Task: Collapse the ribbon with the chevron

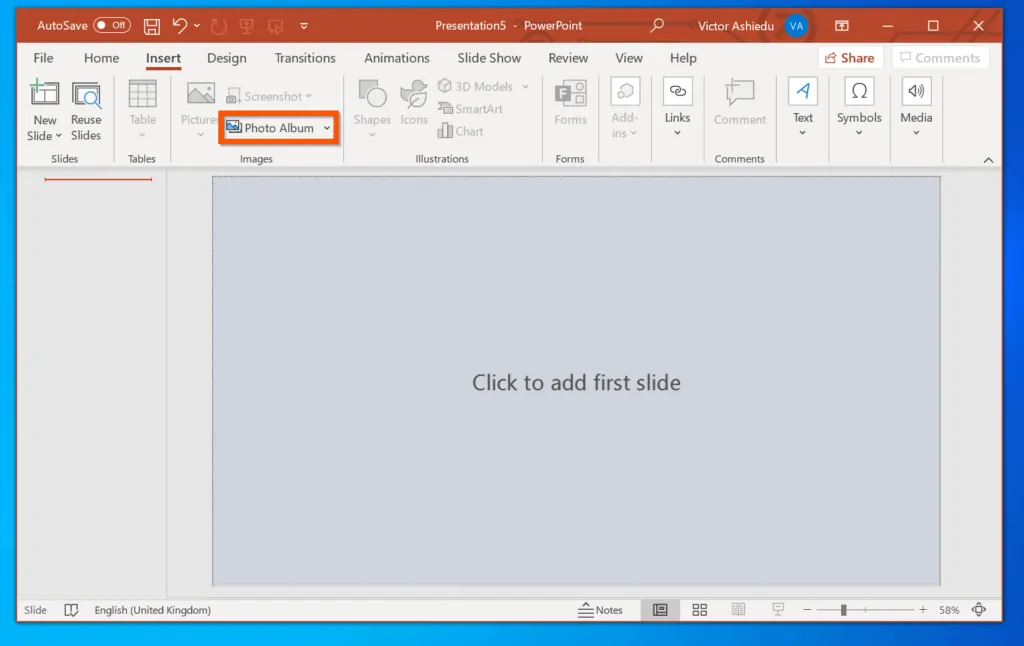Action: 988,158
